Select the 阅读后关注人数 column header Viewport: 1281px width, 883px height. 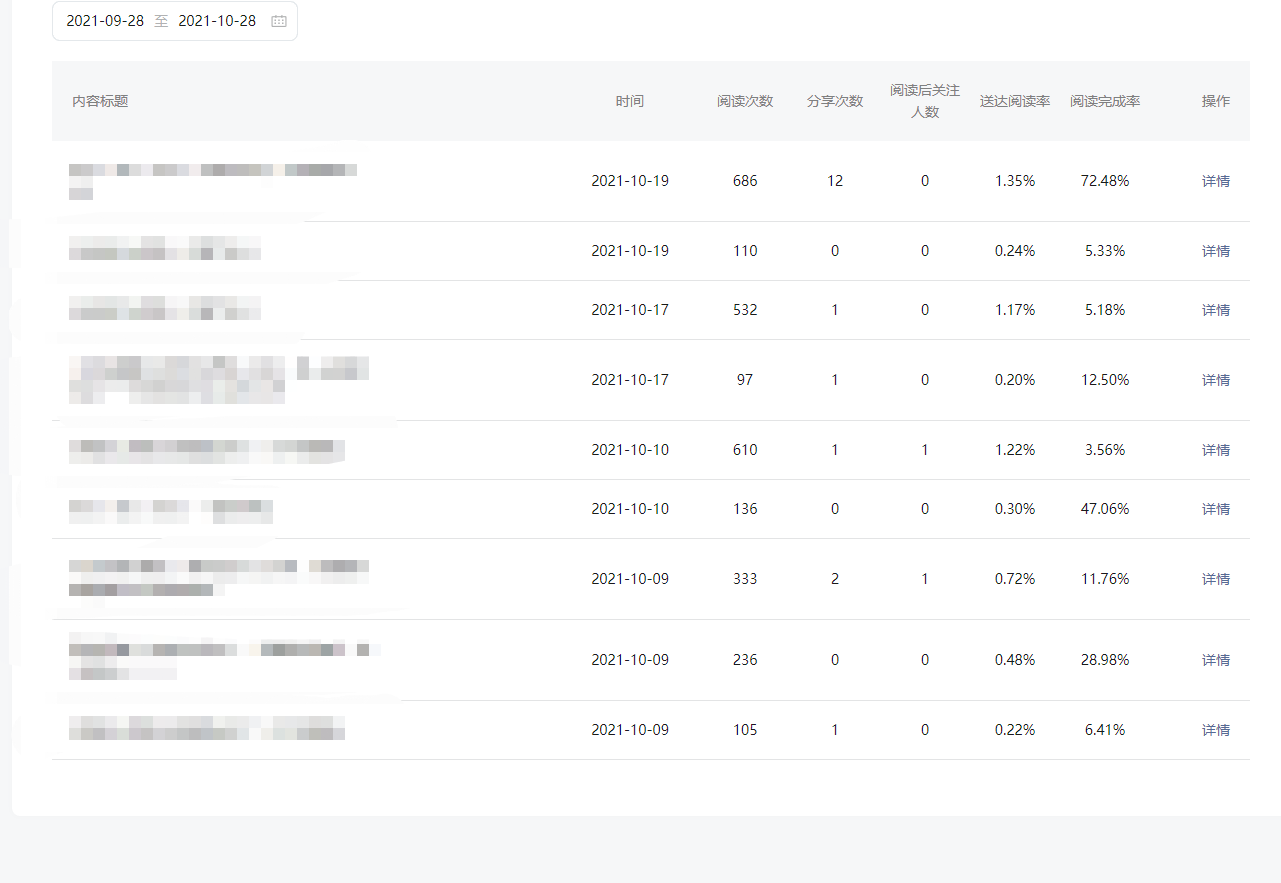(925, 101)
